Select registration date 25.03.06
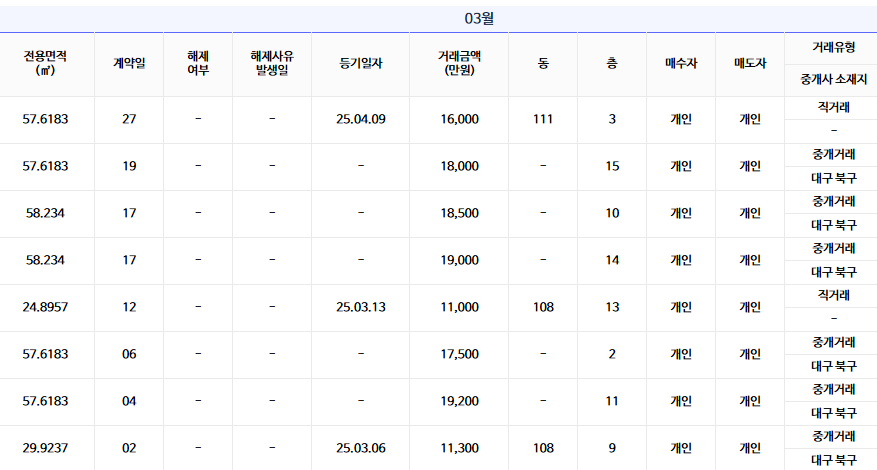 361,448
